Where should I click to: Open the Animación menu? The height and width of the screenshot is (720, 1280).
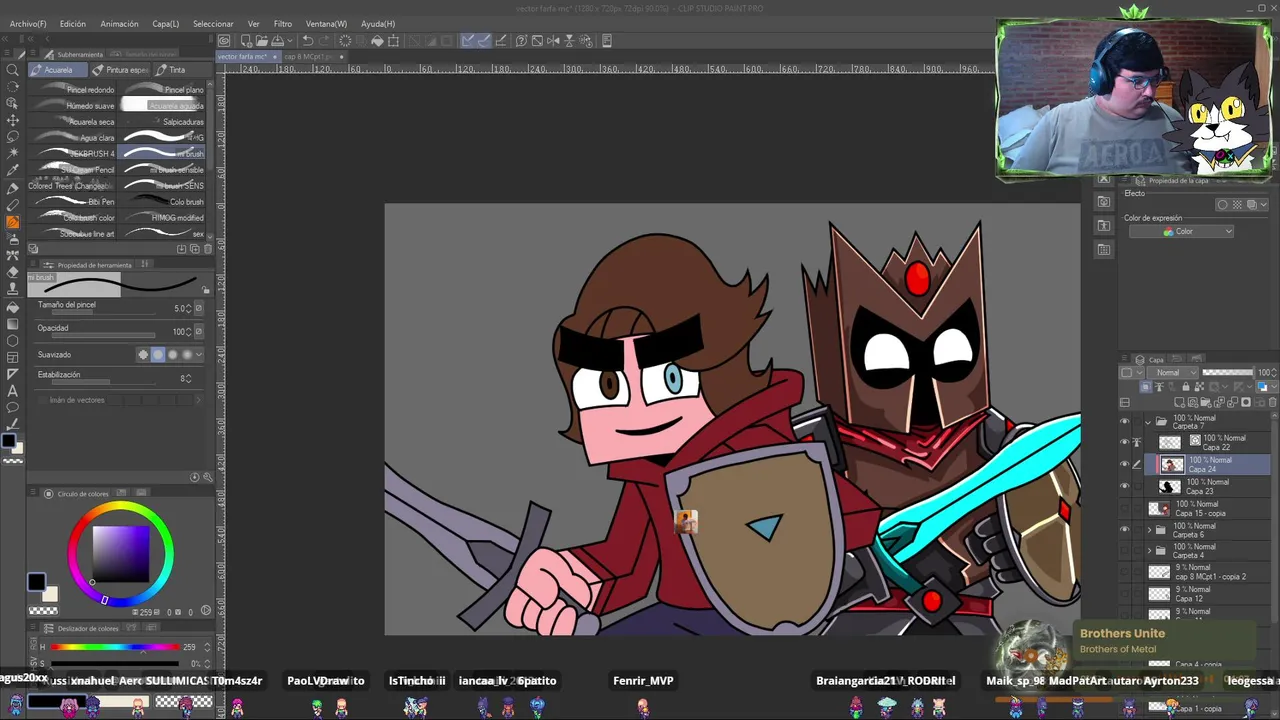point(119,24)
